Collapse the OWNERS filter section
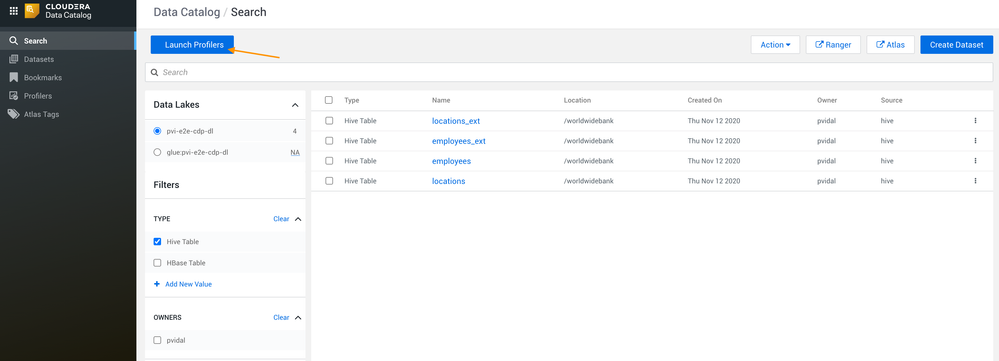 click(298, 317)
